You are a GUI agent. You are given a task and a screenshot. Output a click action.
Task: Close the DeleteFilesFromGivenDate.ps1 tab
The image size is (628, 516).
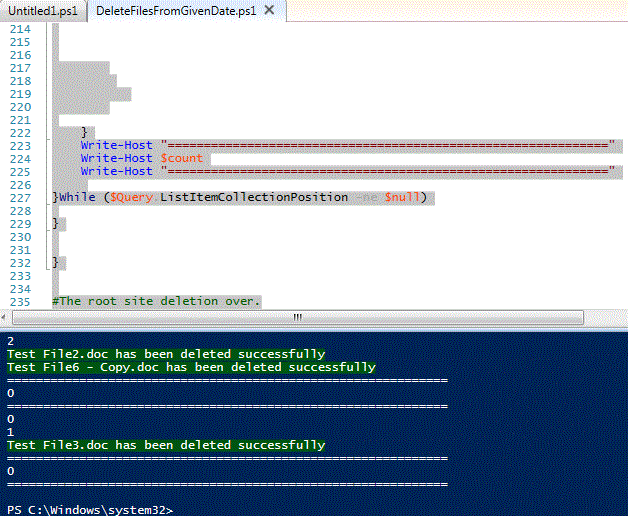[270, 10]
